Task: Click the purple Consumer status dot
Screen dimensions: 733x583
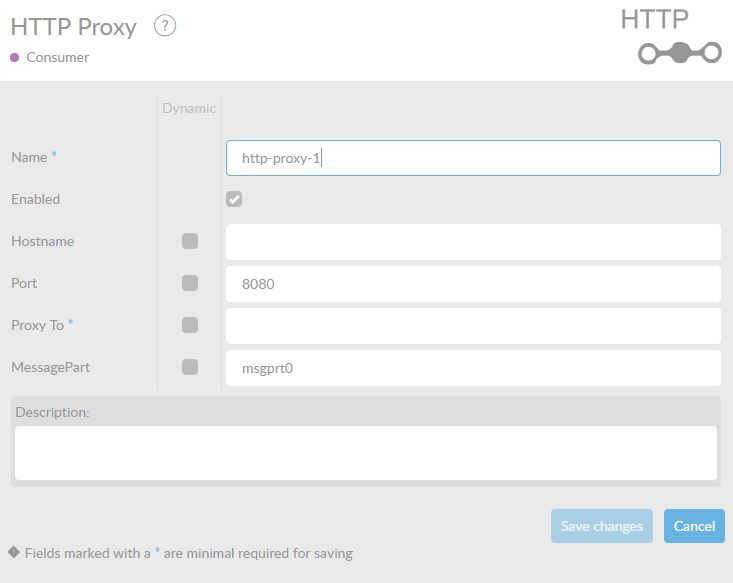Action: click(14, 58)
